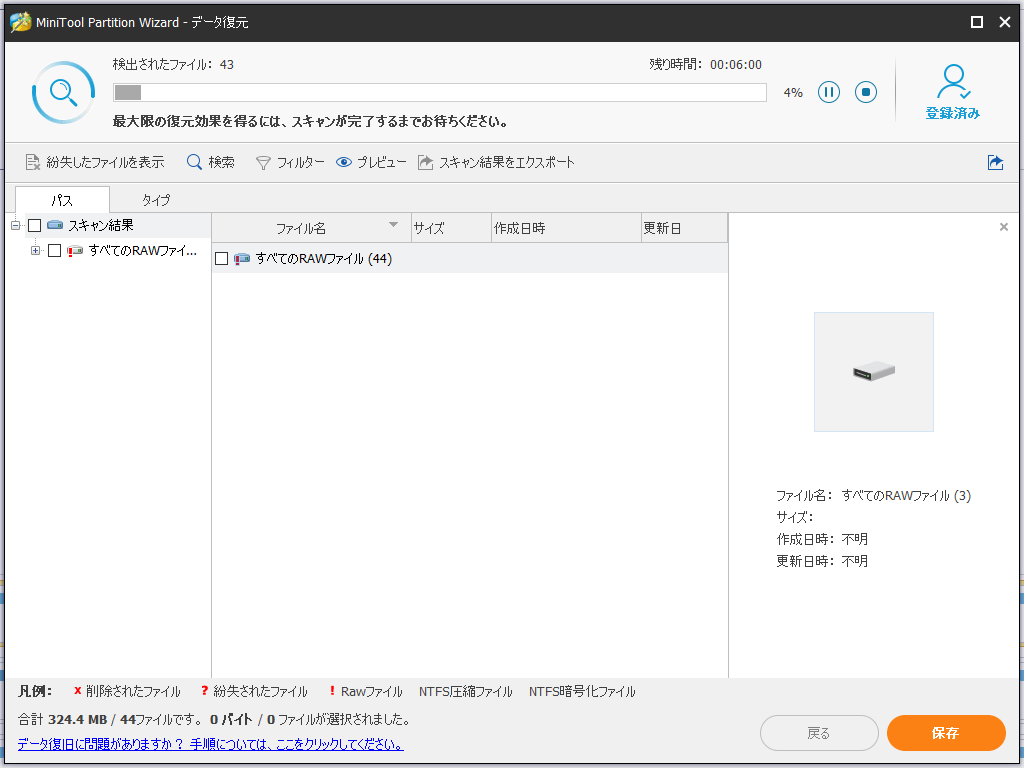1024x768 pixels.
Task: Check the すべてのRAWファイル (44) list checkbox
Action: (222, 259)
